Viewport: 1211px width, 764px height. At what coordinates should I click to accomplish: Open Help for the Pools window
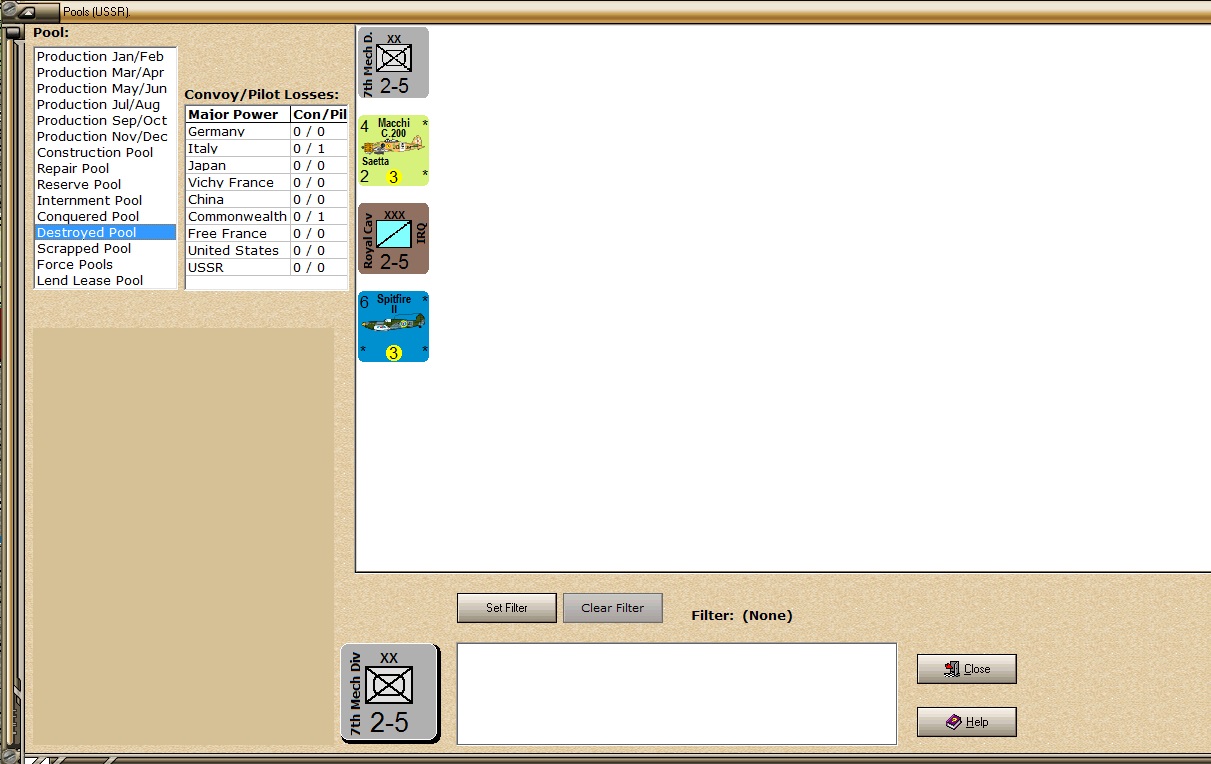pyautogui.click(x=967, y=722)
